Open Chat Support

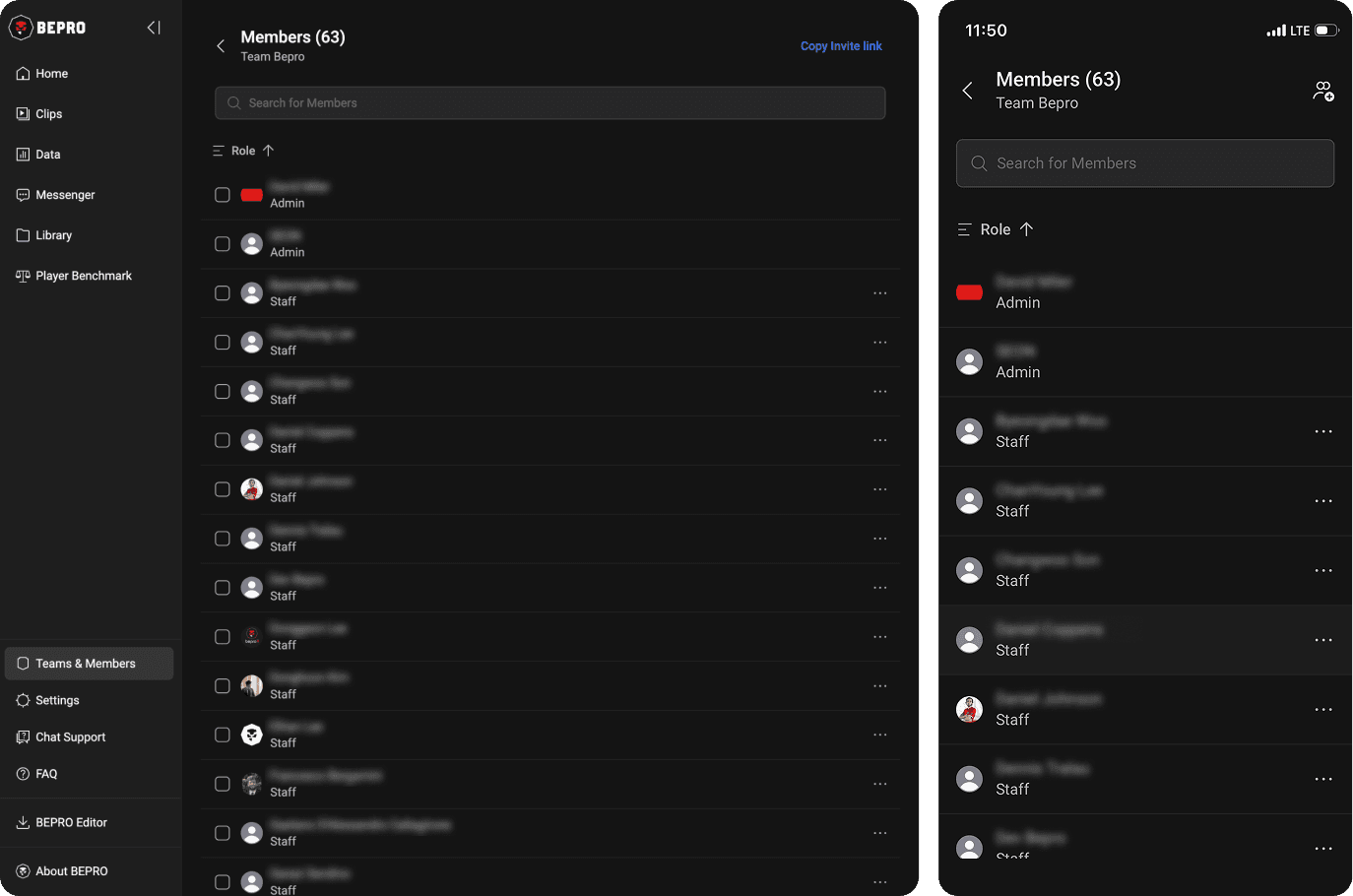[x=61, y=736]
